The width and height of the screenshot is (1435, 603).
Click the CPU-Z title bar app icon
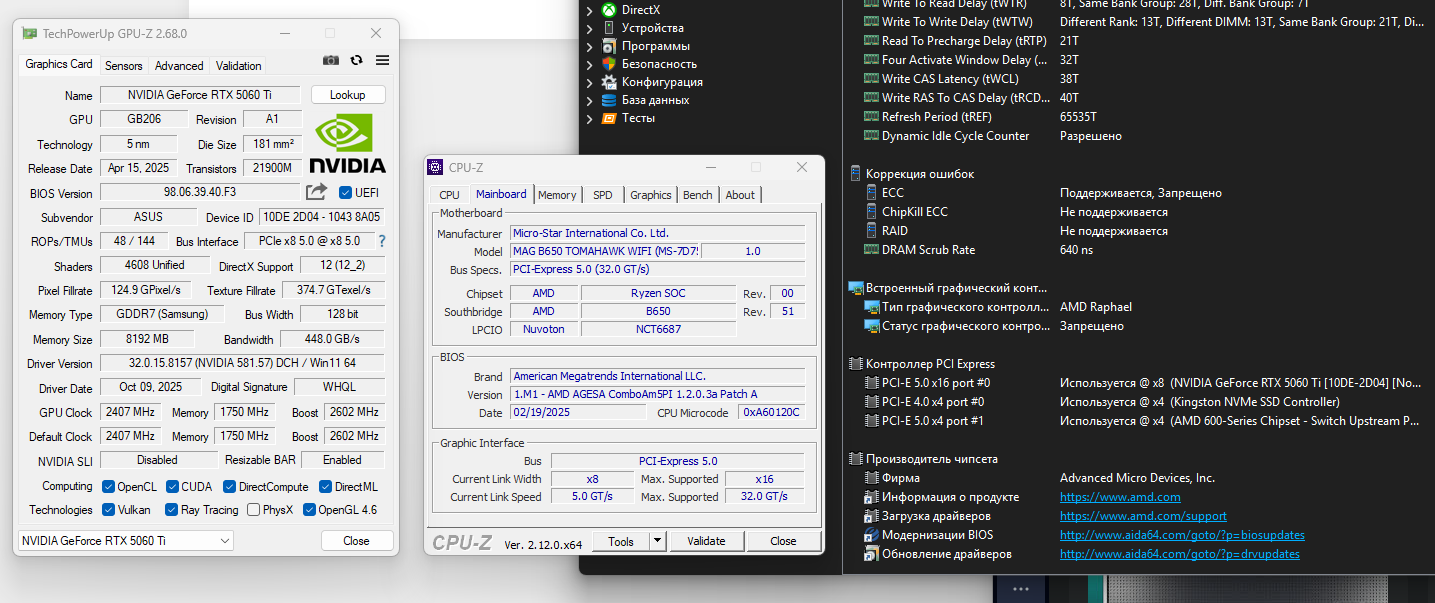pyautogui.click(x=435, y=167)
